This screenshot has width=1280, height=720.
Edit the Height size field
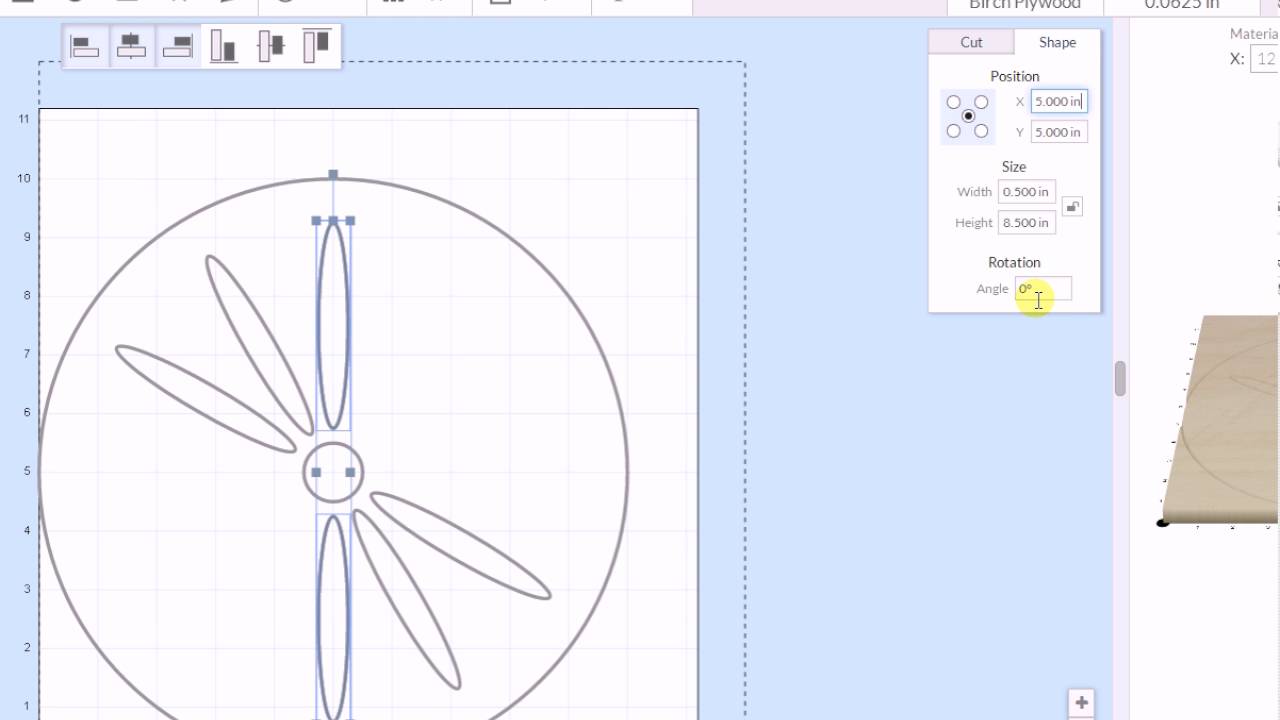pos(1026,223)
